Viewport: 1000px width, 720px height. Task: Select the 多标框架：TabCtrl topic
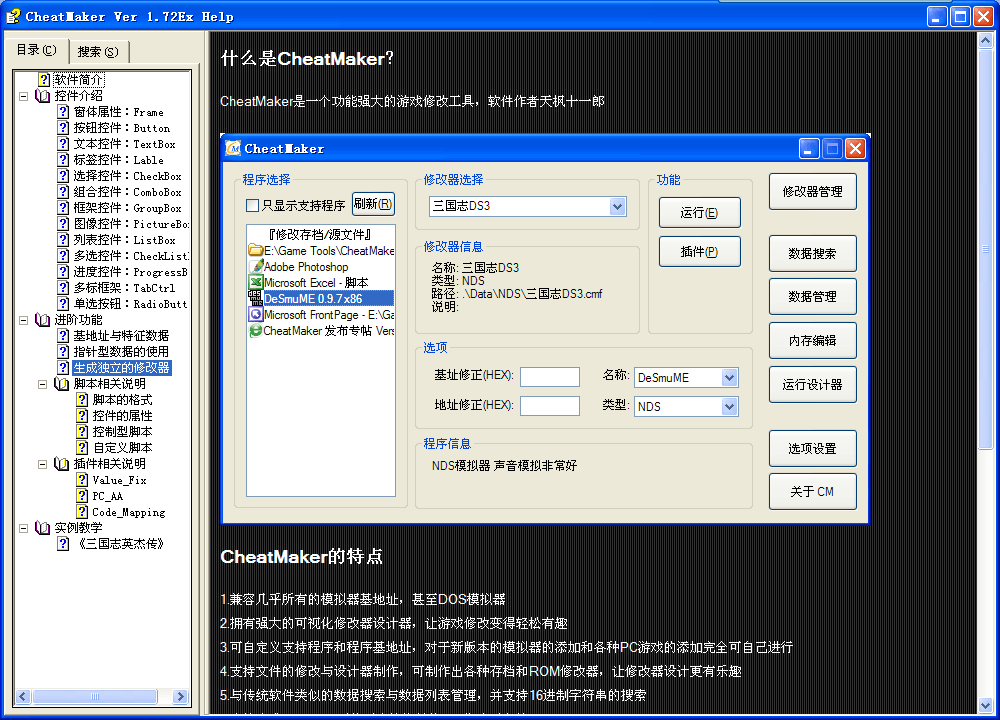[x=124, y=288]
